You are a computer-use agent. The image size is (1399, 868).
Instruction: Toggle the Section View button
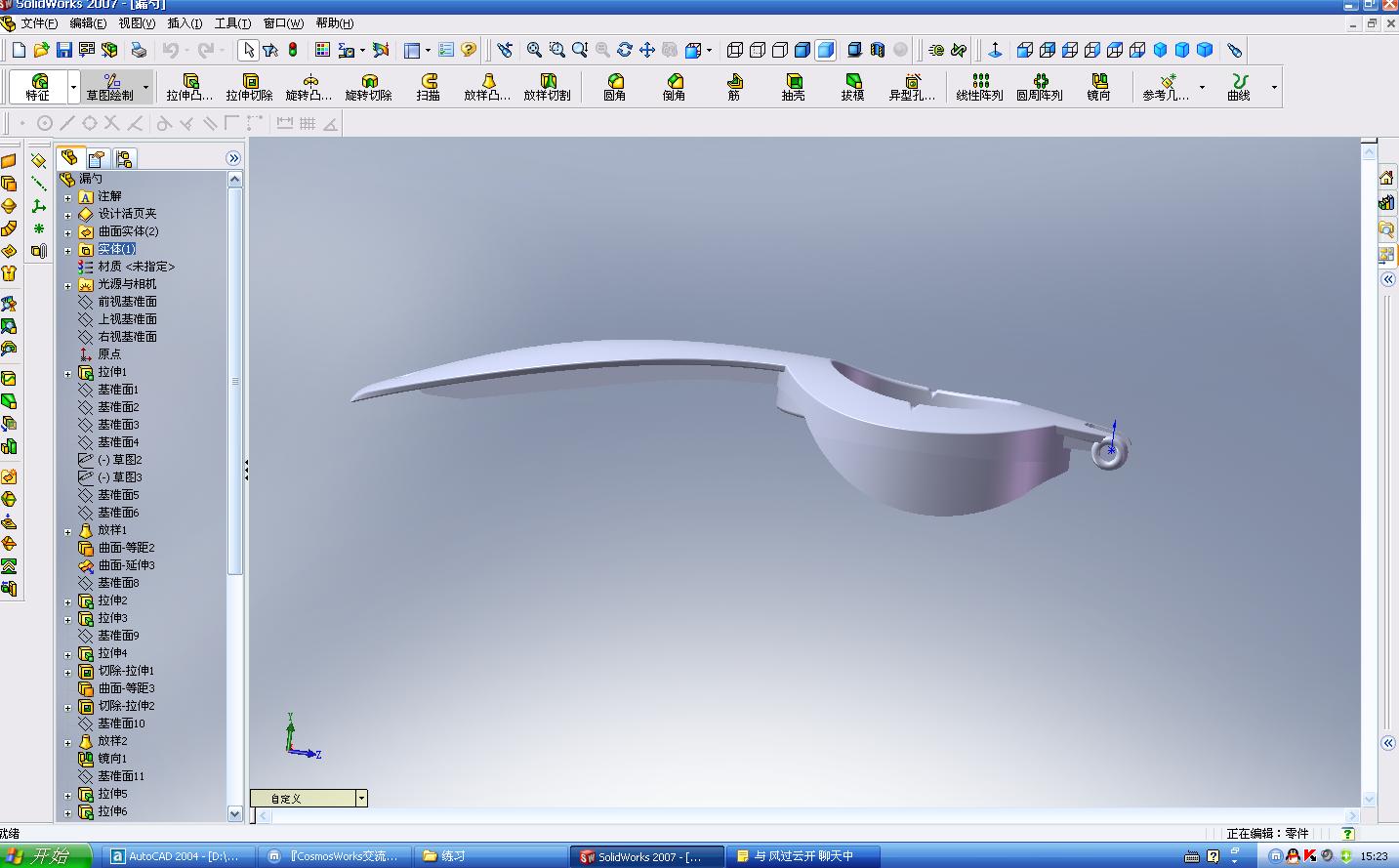click(877, 50)
